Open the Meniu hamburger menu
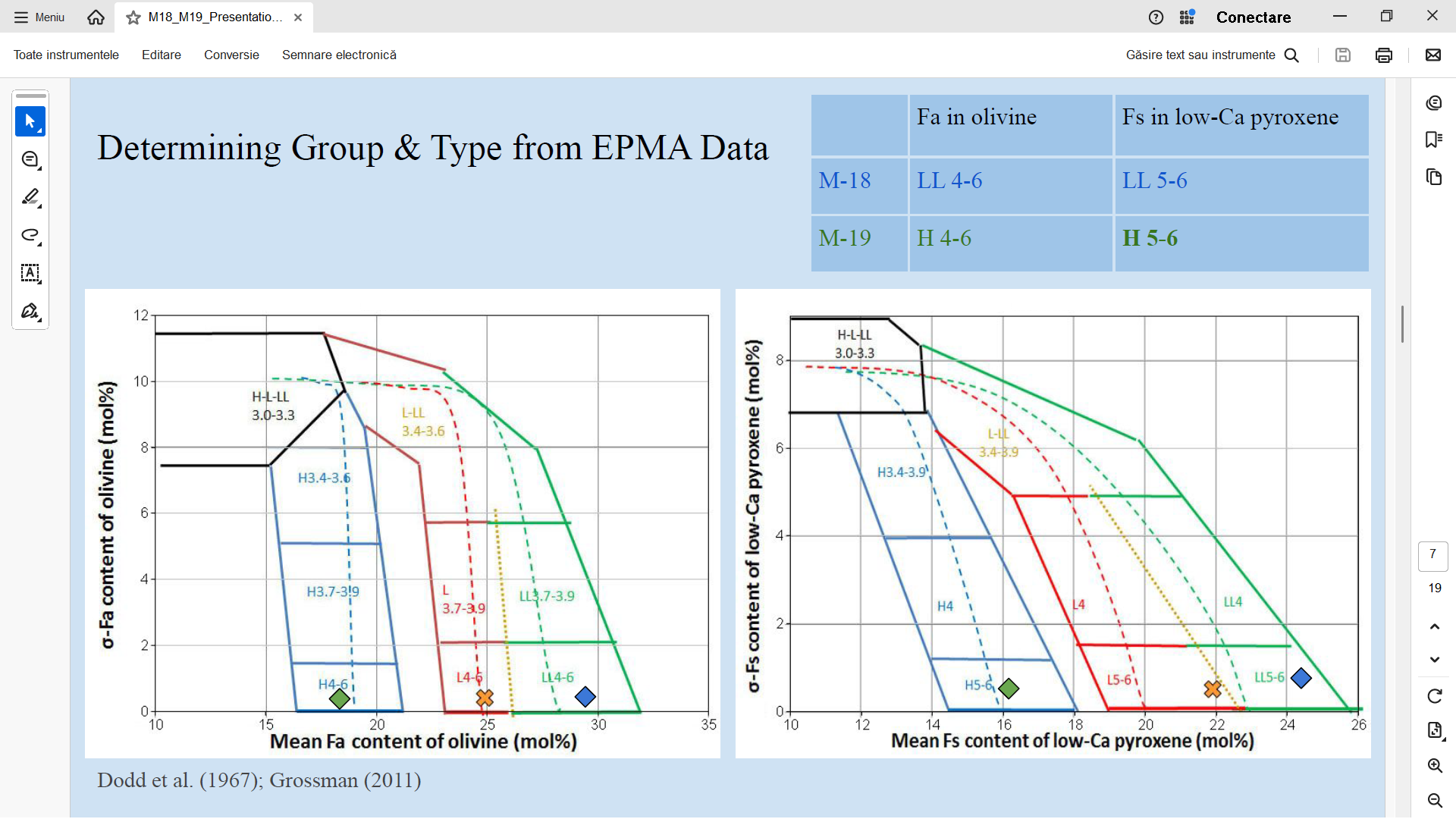The width and height of the screenshot is (1456, 819). (39, 17)
